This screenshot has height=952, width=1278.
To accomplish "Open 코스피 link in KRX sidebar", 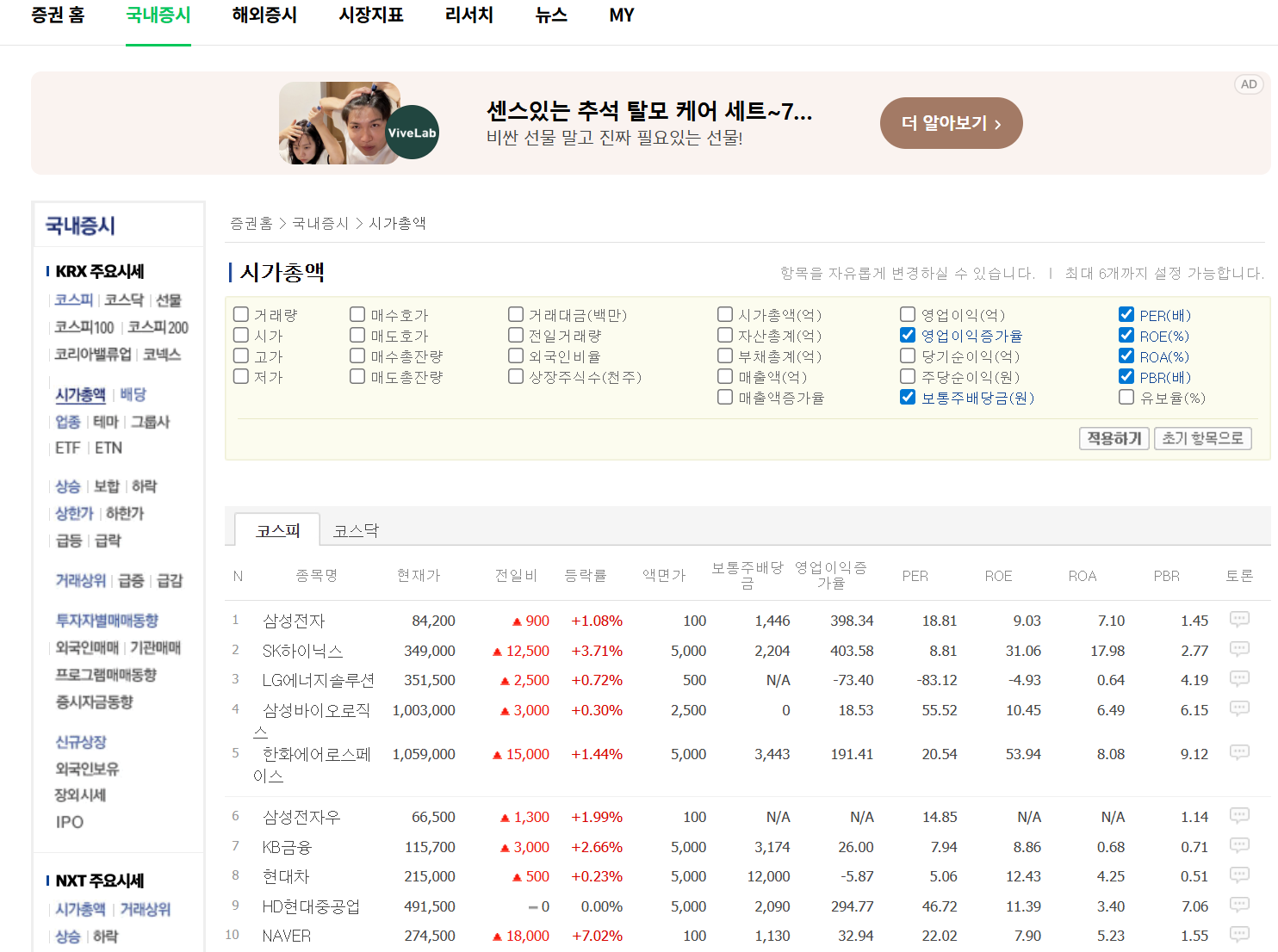I will (74, 300).
